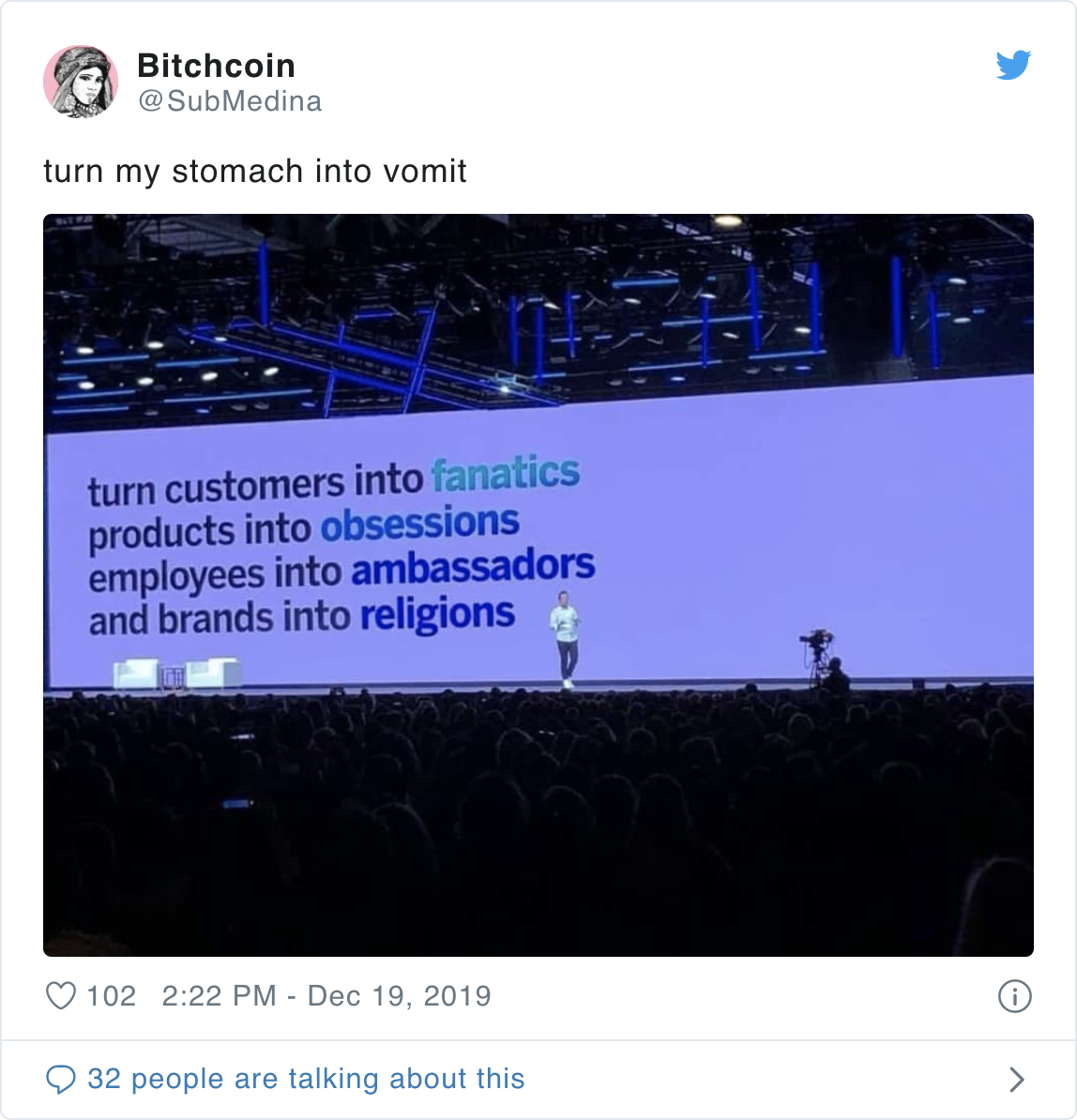Click the white sofas on the stage
Screen dimensions: 1077x1120
[177, 673]
